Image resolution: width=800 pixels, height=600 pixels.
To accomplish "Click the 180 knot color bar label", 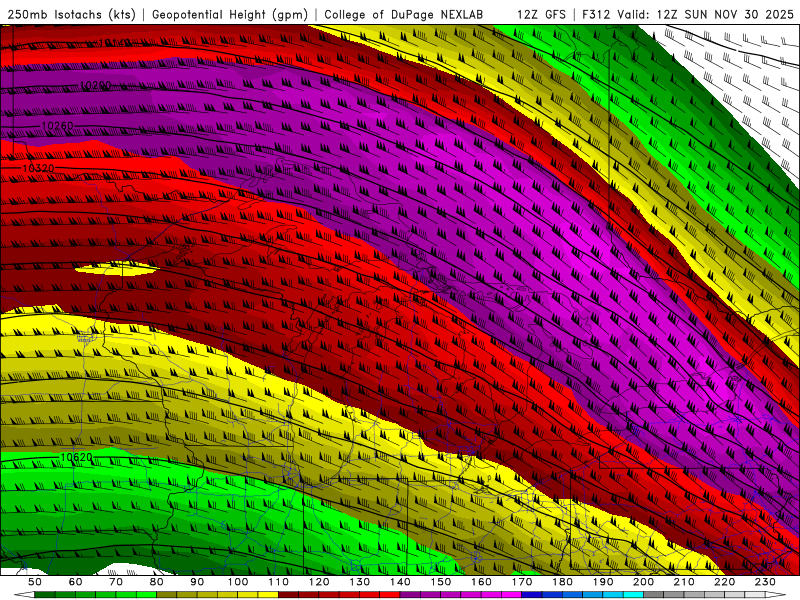I will pyautogui.click(x=562, y=582).
